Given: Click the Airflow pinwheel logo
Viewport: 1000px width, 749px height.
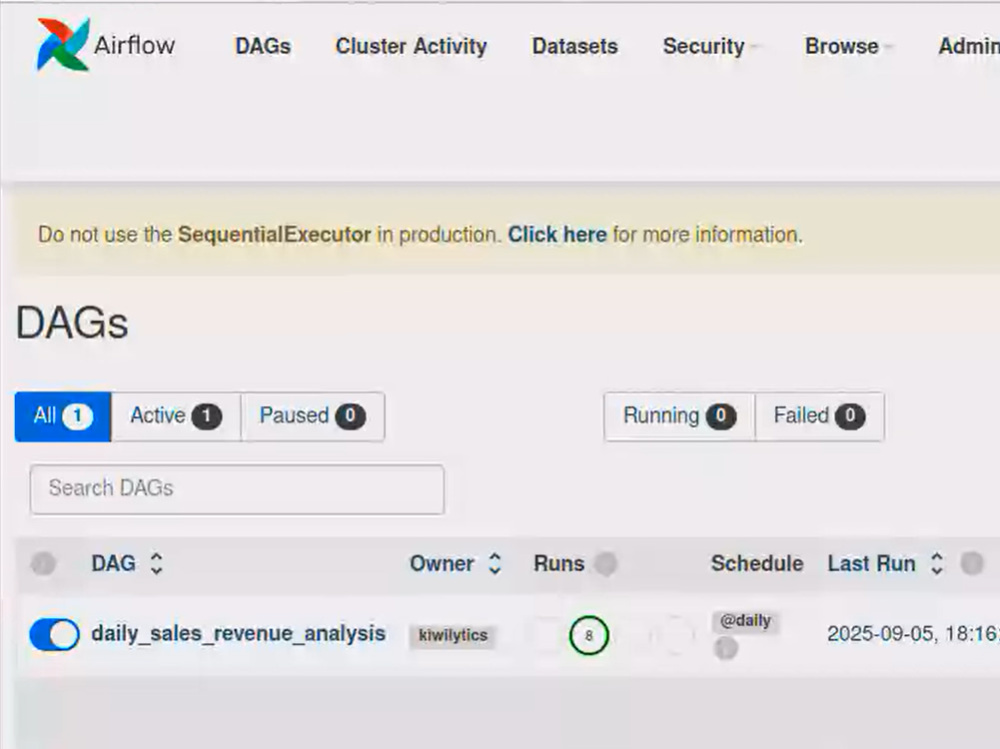Looking at the screenshot, I should (62, 44).
